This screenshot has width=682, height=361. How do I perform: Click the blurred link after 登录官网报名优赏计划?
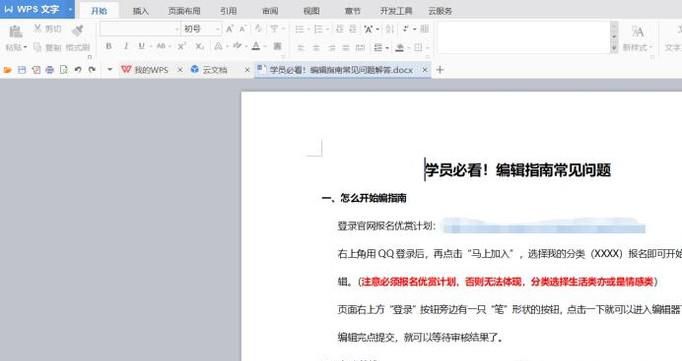544,226
